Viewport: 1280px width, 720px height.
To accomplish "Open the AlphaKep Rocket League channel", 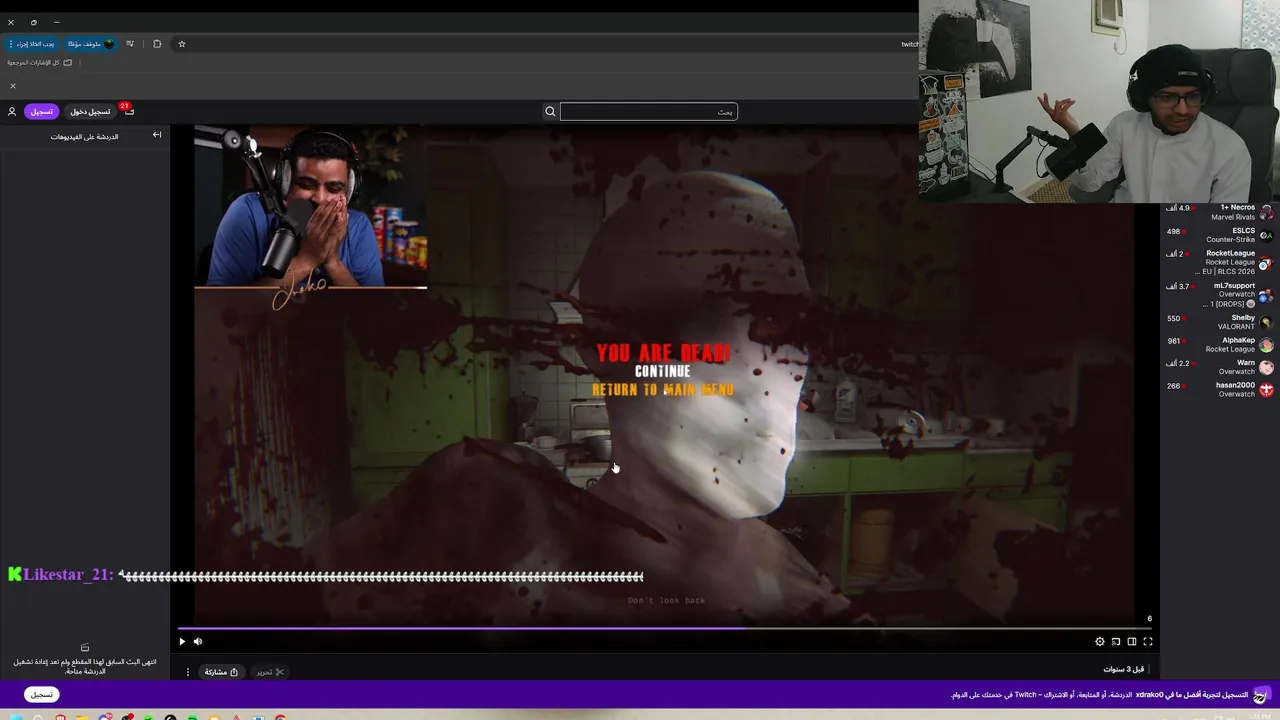I will (1218, 344).
